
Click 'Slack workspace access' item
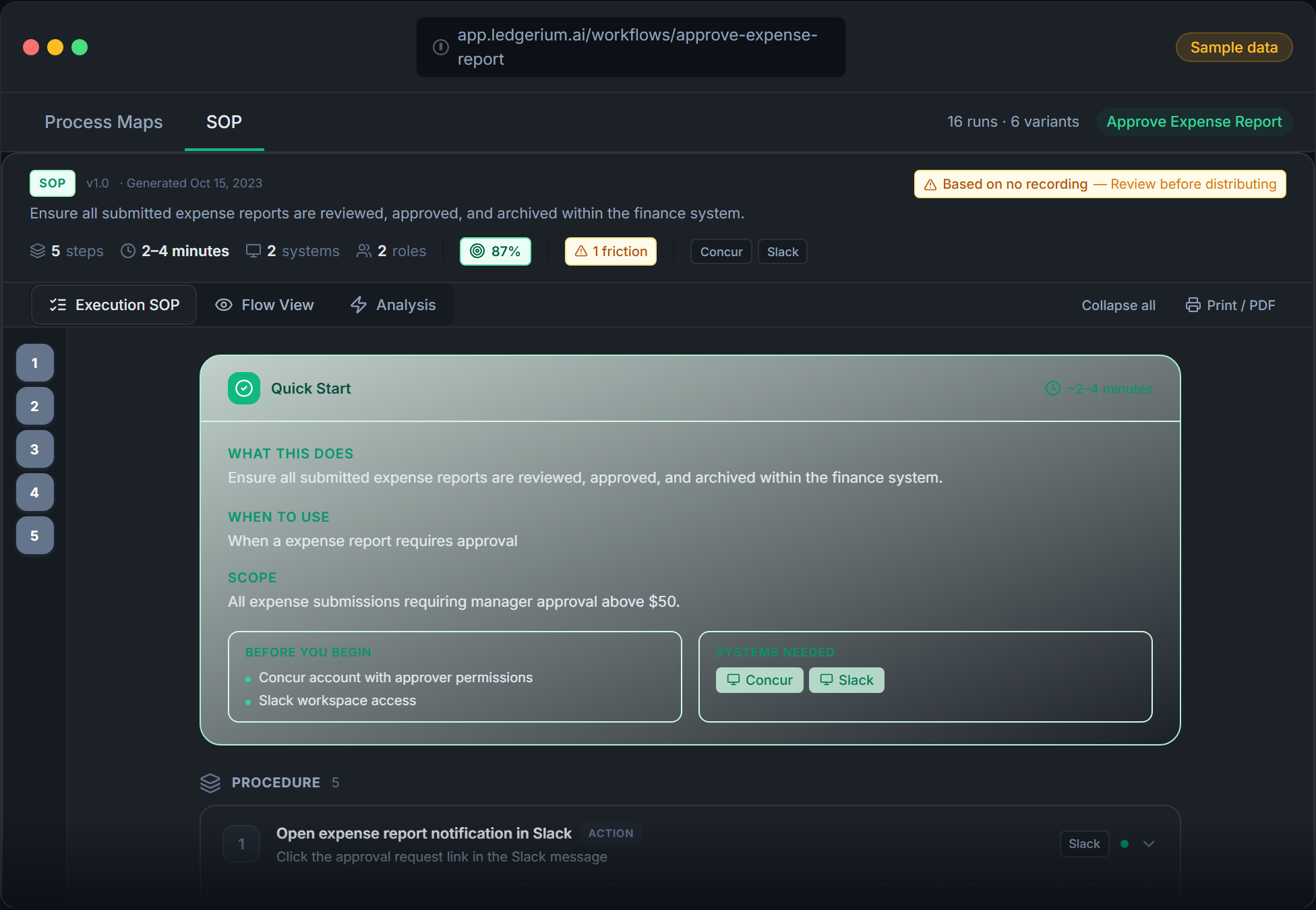click(337, 700)
